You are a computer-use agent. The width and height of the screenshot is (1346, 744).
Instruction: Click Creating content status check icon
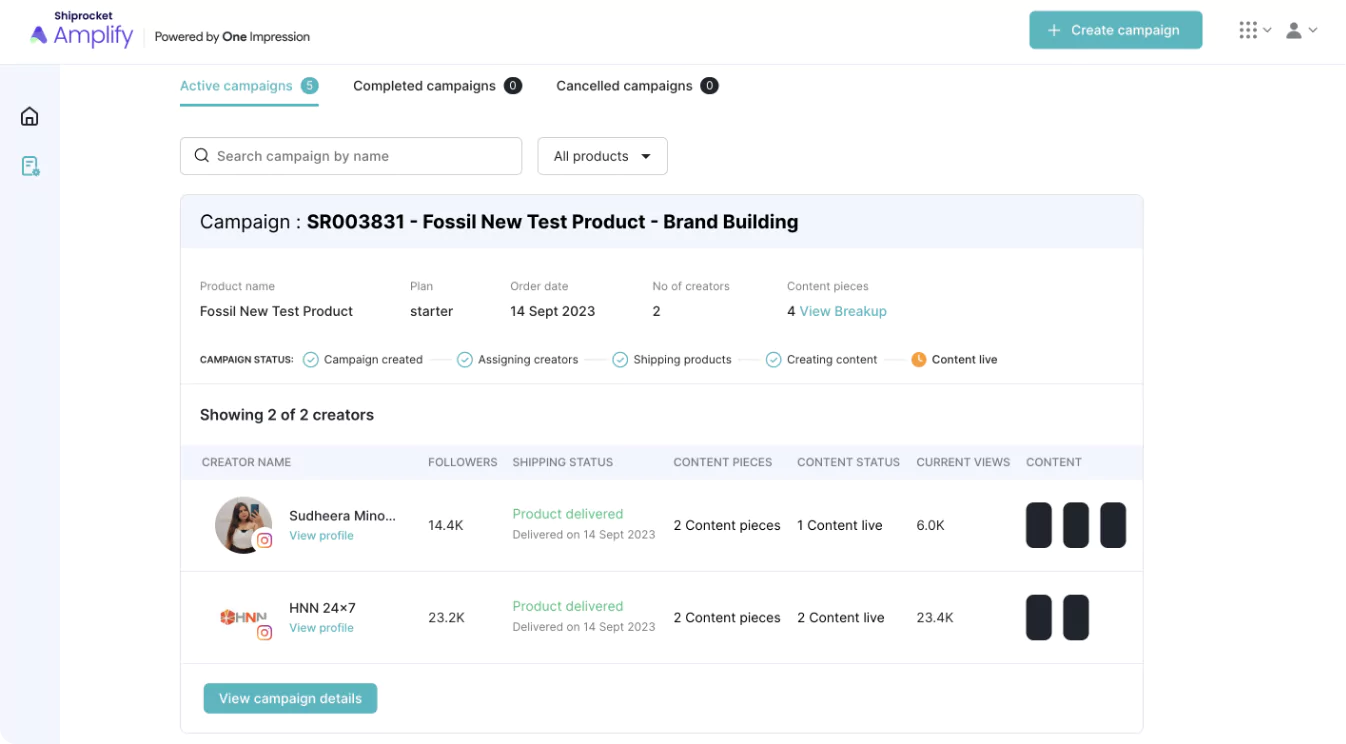coord(773,359)
